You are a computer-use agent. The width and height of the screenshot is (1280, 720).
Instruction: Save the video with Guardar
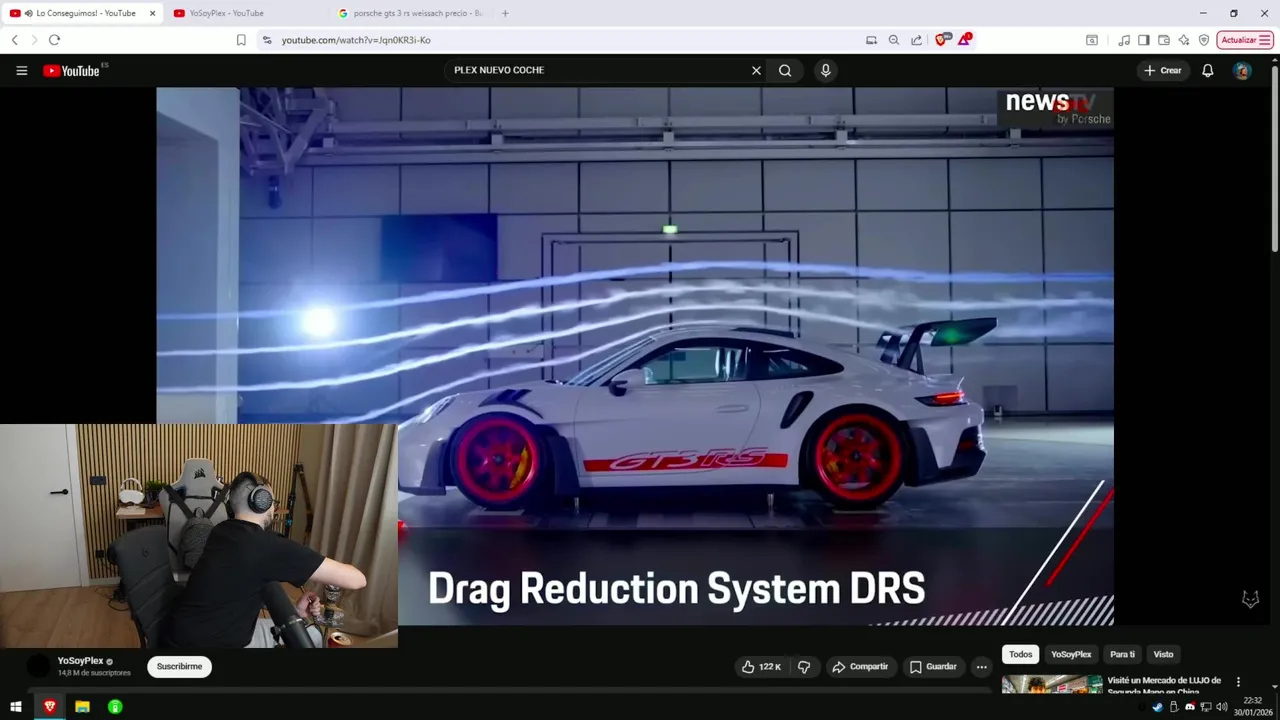click(933, 667)
